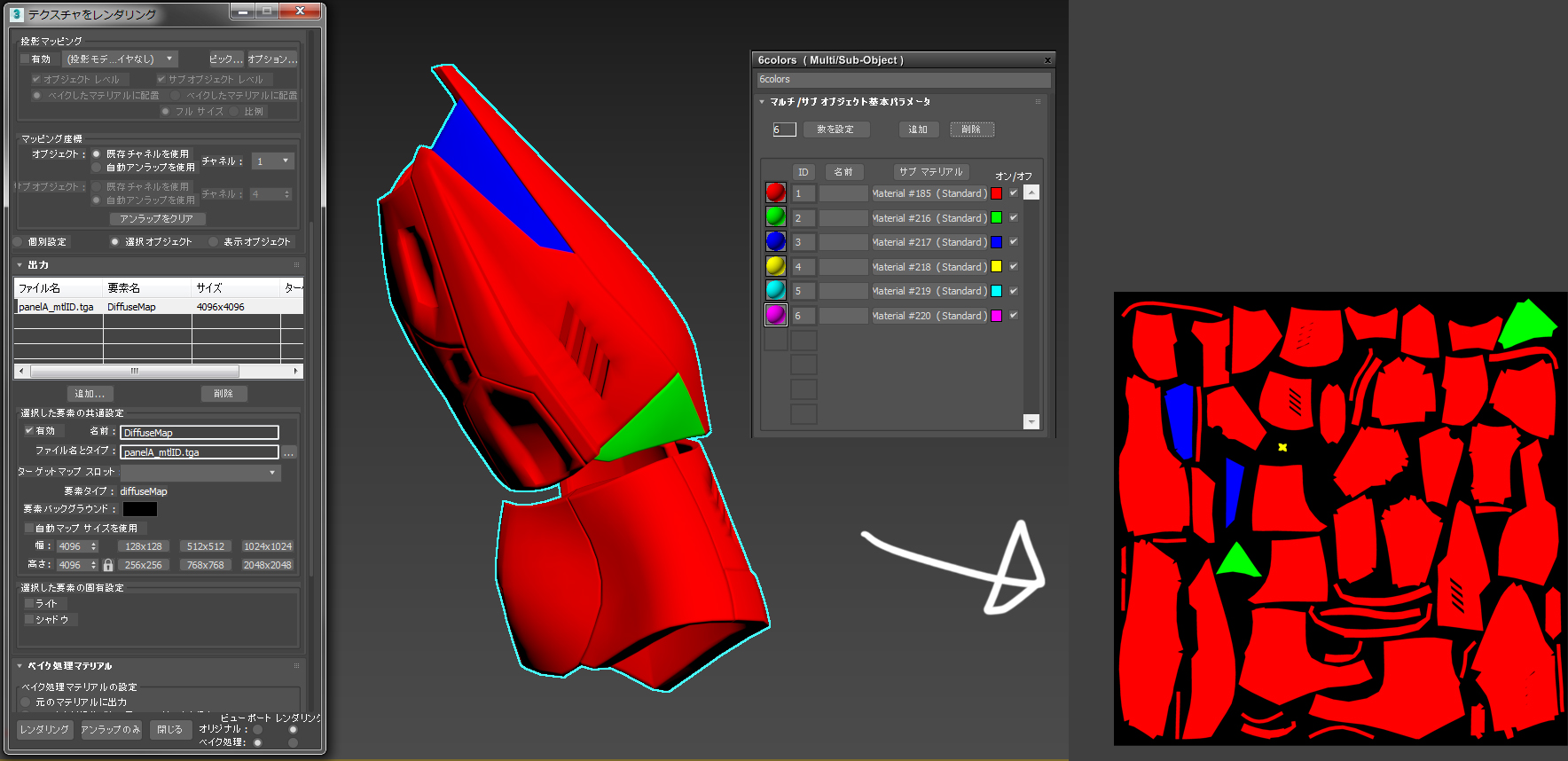Toggle on/off checkbox for Material #218
The height and width of the screenshot is (761, 1568).
click(x=1013, y=266)
